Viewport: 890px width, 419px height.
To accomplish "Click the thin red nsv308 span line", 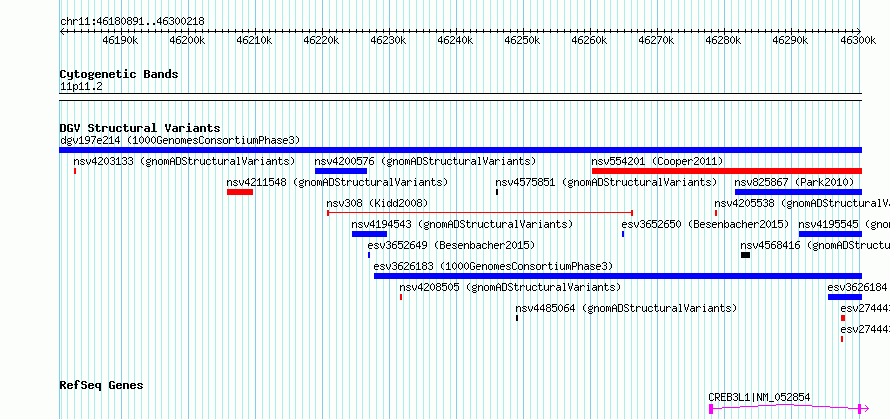I will point(480,213).
